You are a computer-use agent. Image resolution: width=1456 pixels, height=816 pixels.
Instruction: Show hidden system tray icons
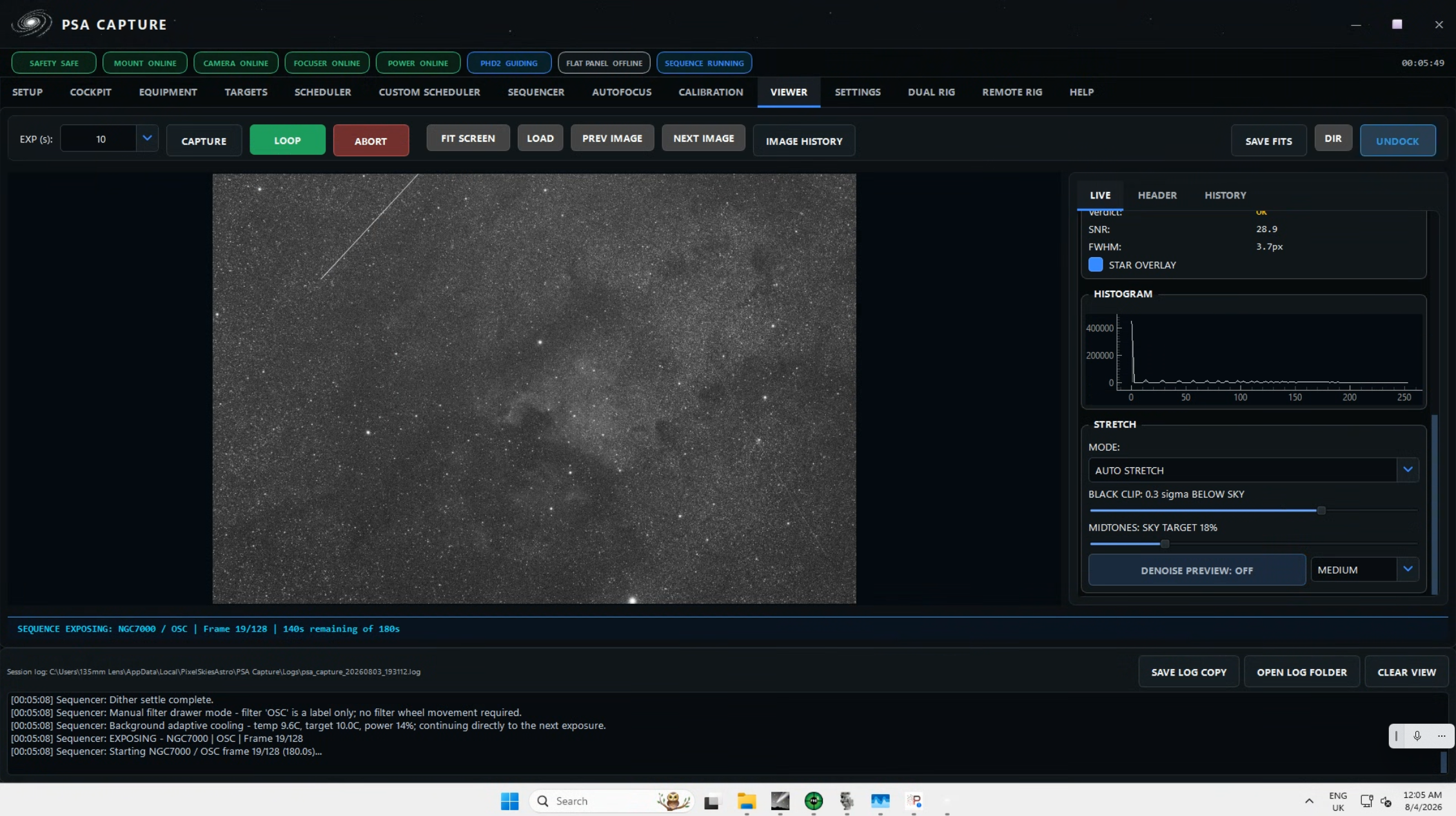pyautogui.click(x=1309, y=801)
